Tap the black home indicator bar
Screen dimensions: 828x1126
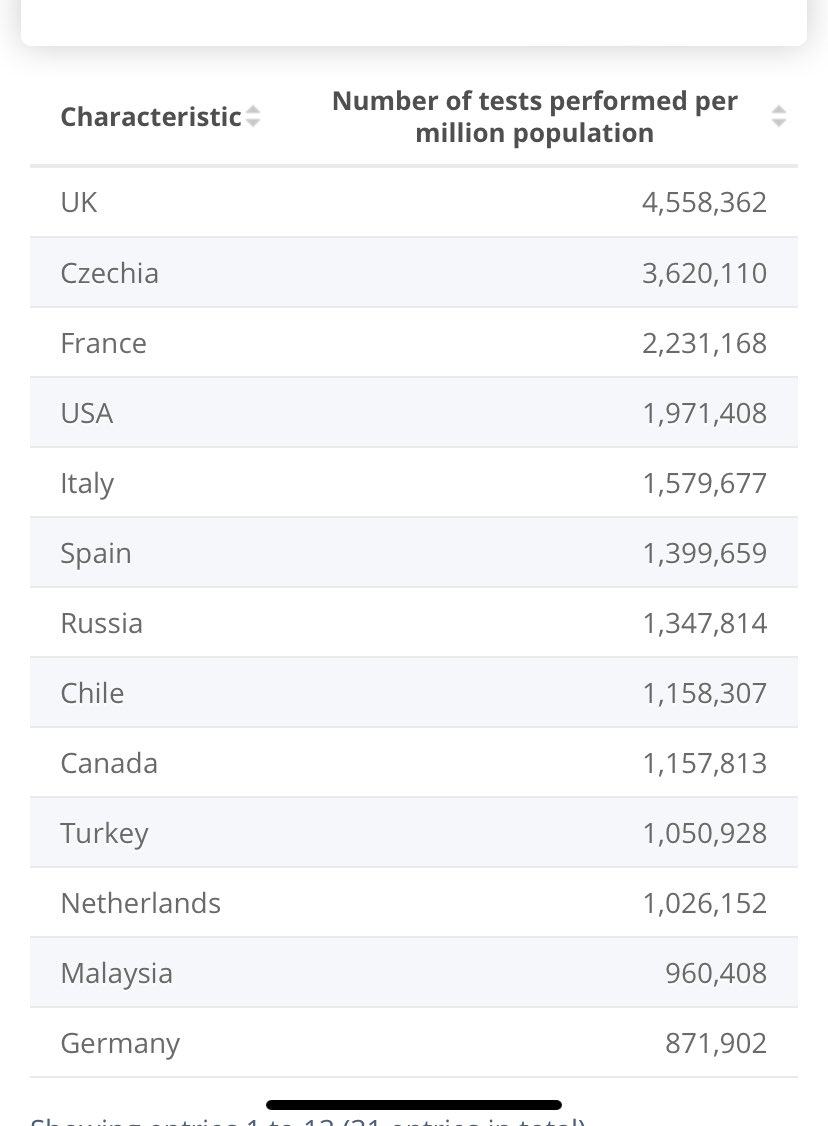pos(414,1104)
